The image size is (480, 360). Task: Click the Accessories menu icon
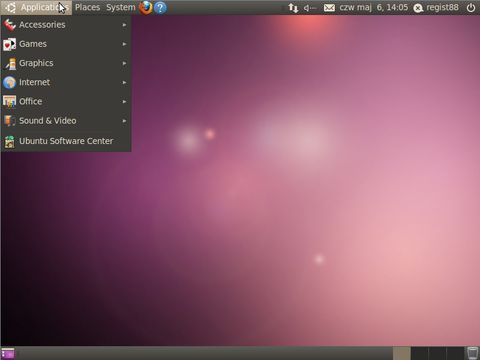[x=9, y=25]
